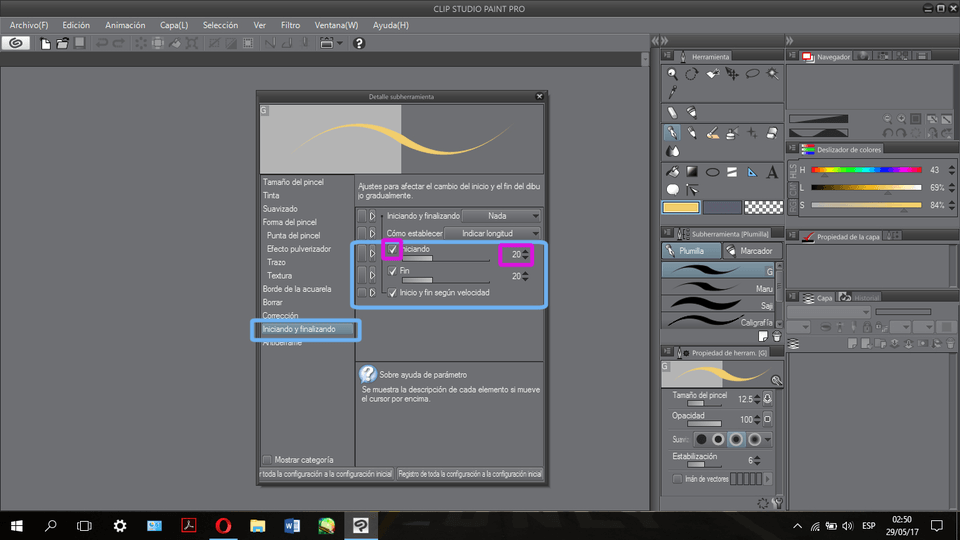Pick the Lasso selection tool
Viewport: 960px width, 540px height.
click(x=752, y=74)
